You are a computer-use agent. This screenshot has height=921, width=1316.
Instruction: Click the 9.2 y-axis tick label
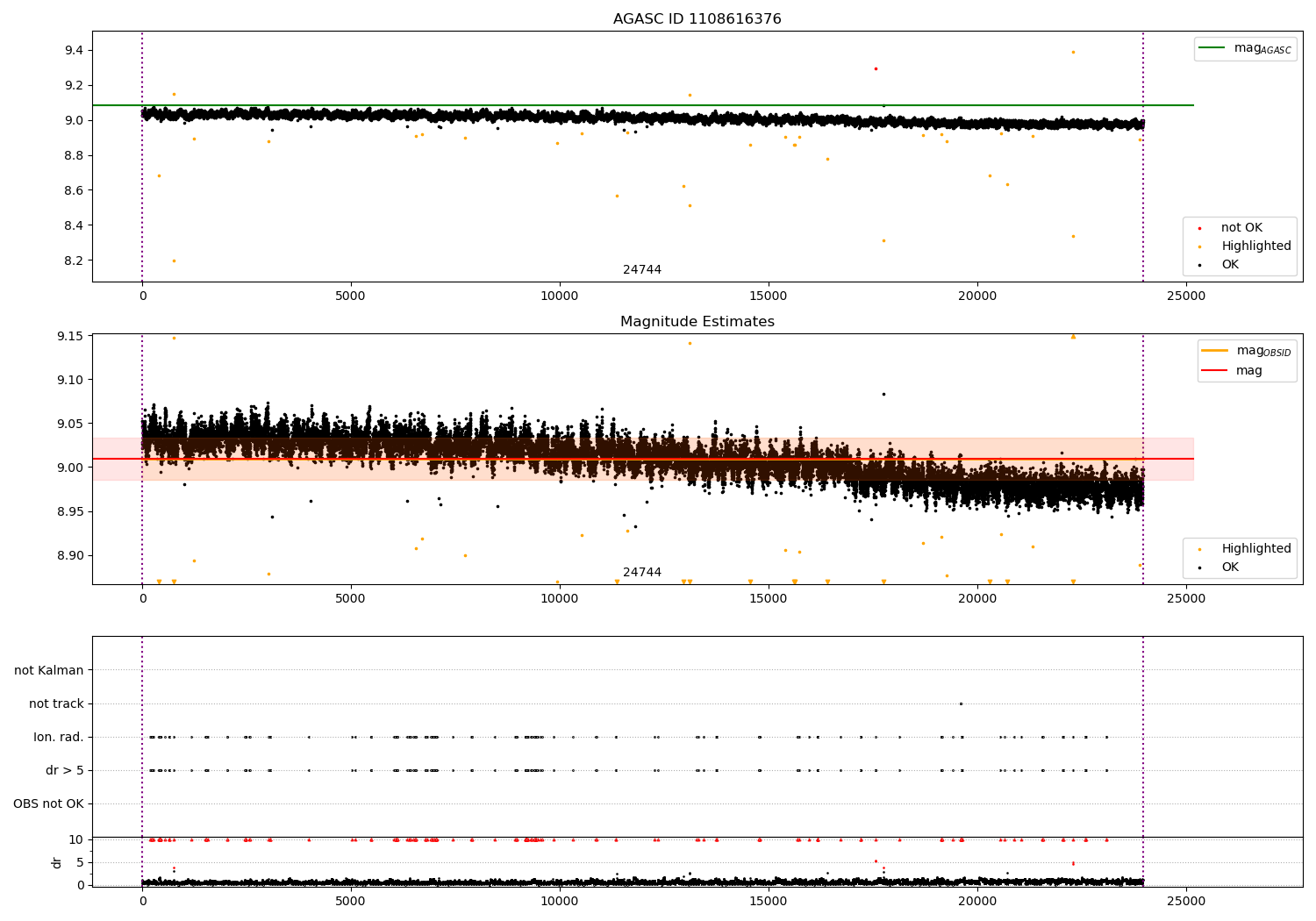74,86
